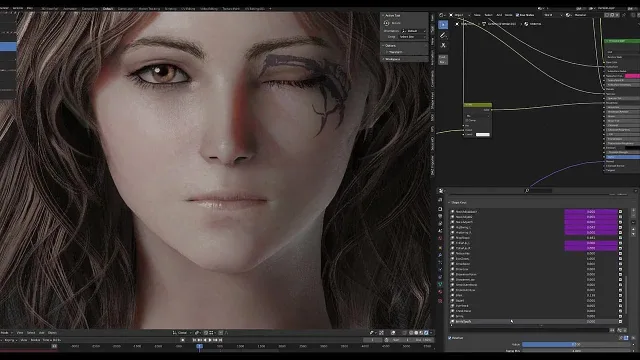
Task: Open the node editor Add menu
Action: pos(499,15)
